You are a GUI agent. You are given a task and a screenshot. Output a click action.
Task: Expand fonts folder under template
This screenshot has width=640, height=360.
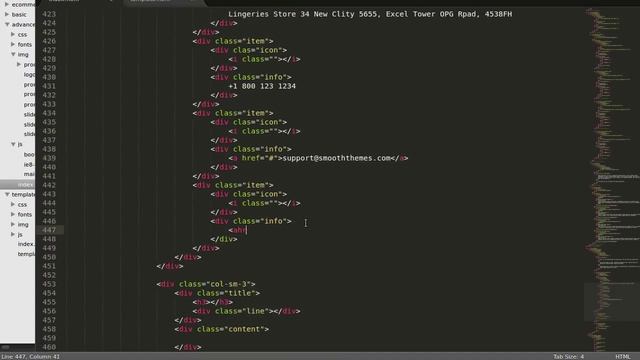(13, 214)
